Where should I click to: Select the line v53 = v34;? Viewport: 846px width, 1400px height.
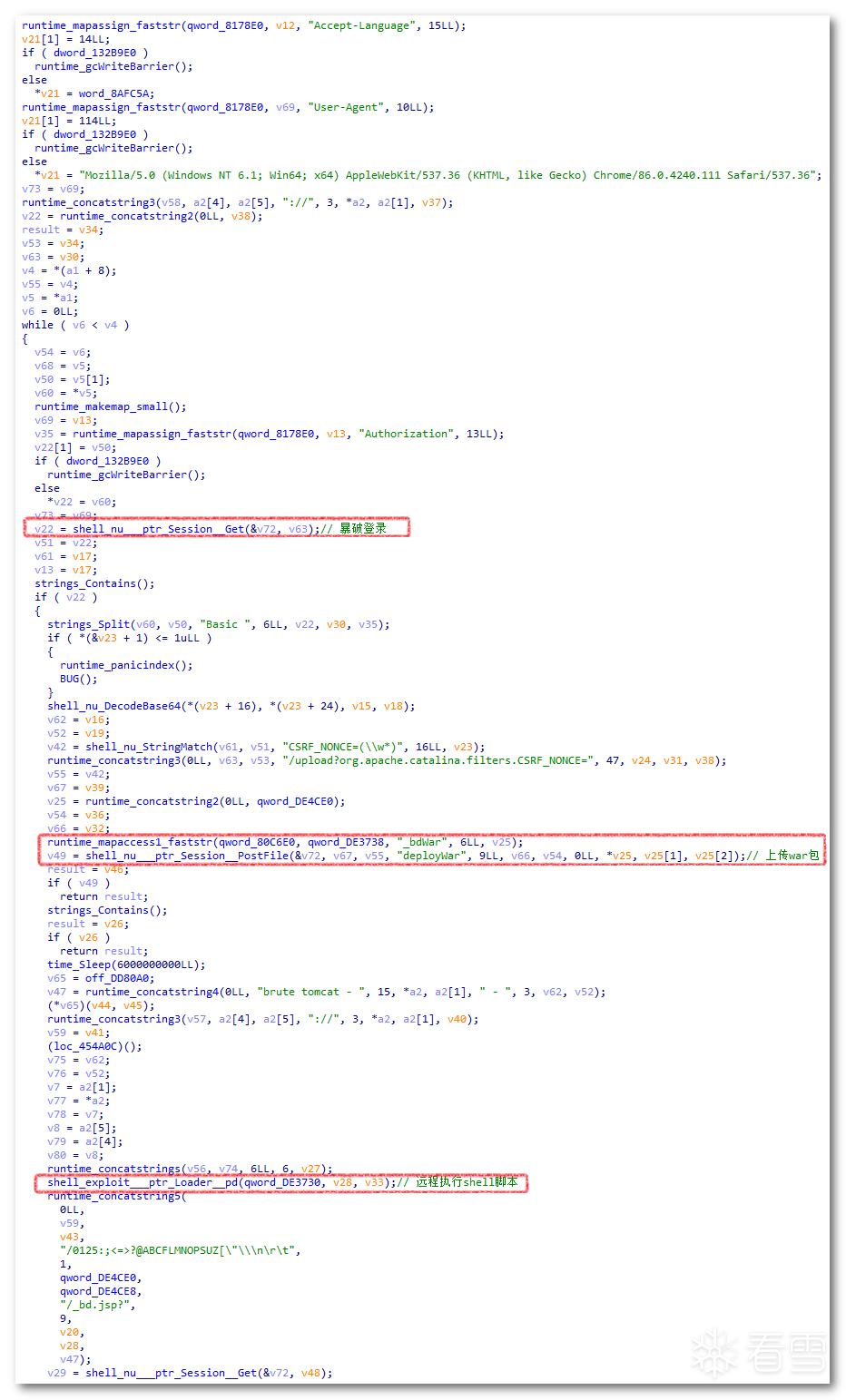[54, 243]
